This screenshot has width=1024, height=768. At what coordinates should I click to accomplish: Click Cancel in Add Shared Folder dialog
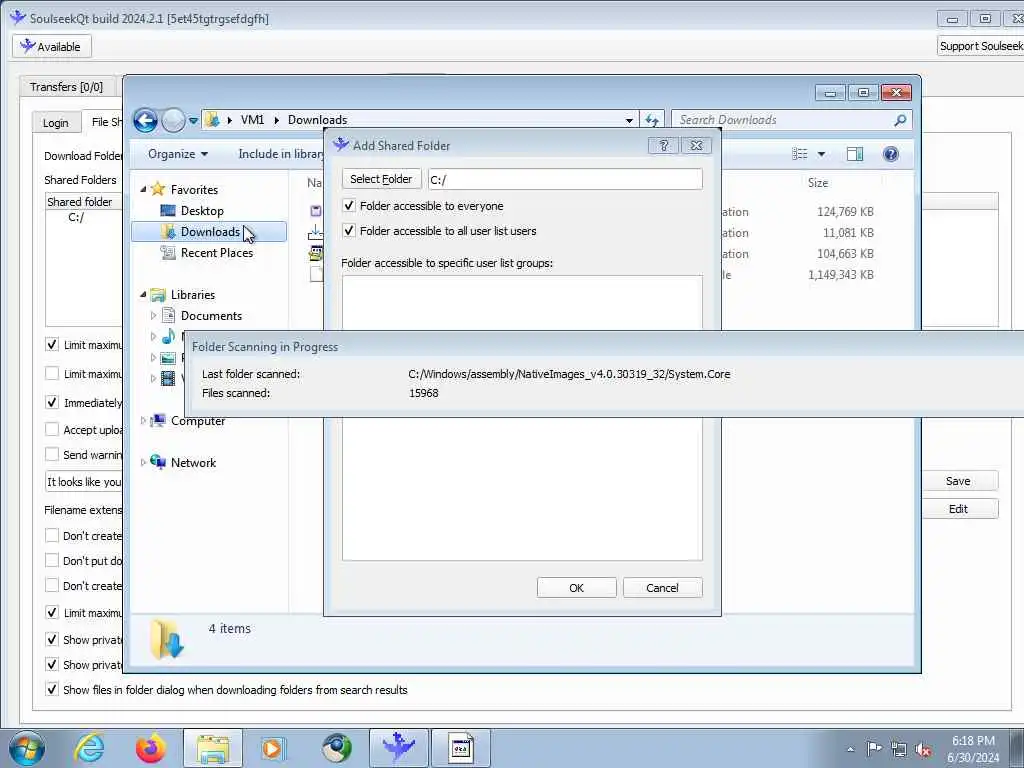tap(662, 588)
